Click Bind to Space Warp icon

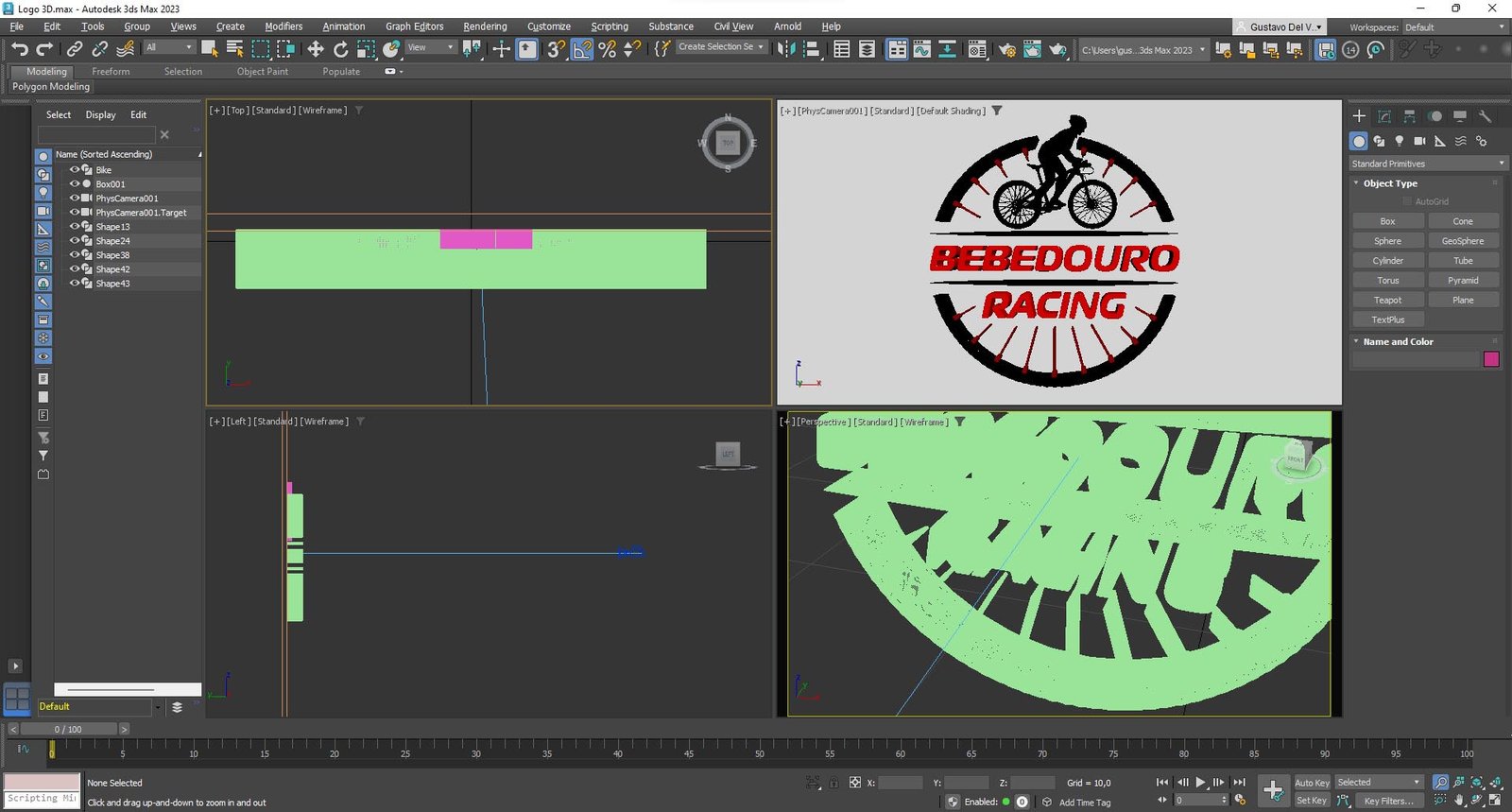125,48
